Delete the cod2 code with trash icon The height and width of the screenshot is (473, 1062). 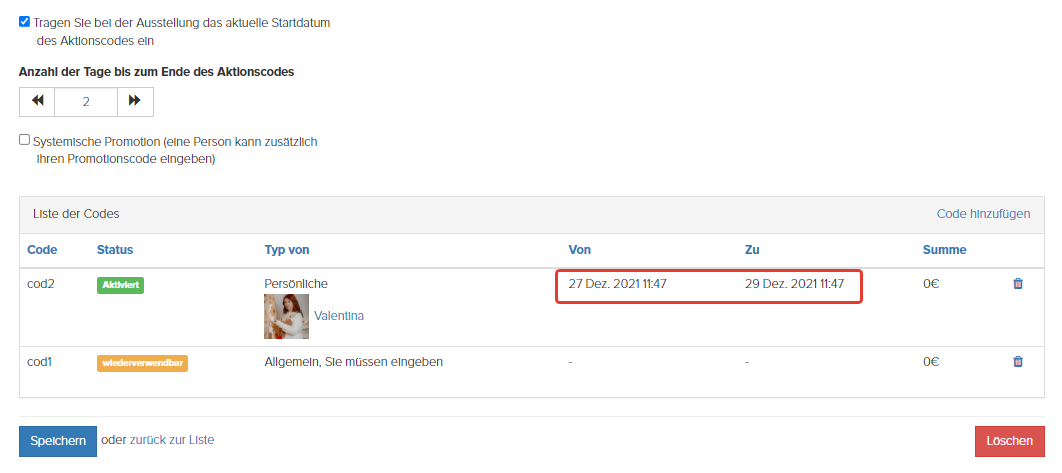pos(1017,284)
